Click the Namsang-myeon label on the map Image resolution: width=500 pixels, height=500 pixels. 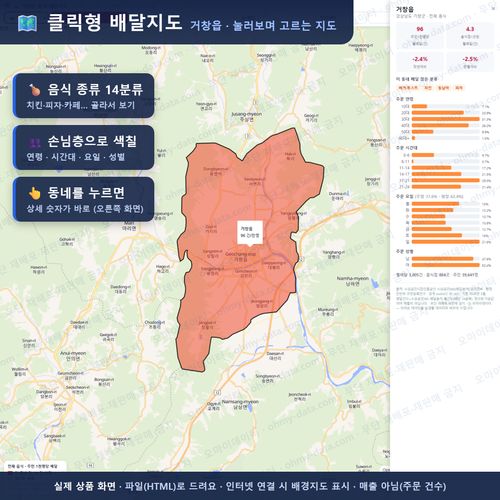(240, 404)
